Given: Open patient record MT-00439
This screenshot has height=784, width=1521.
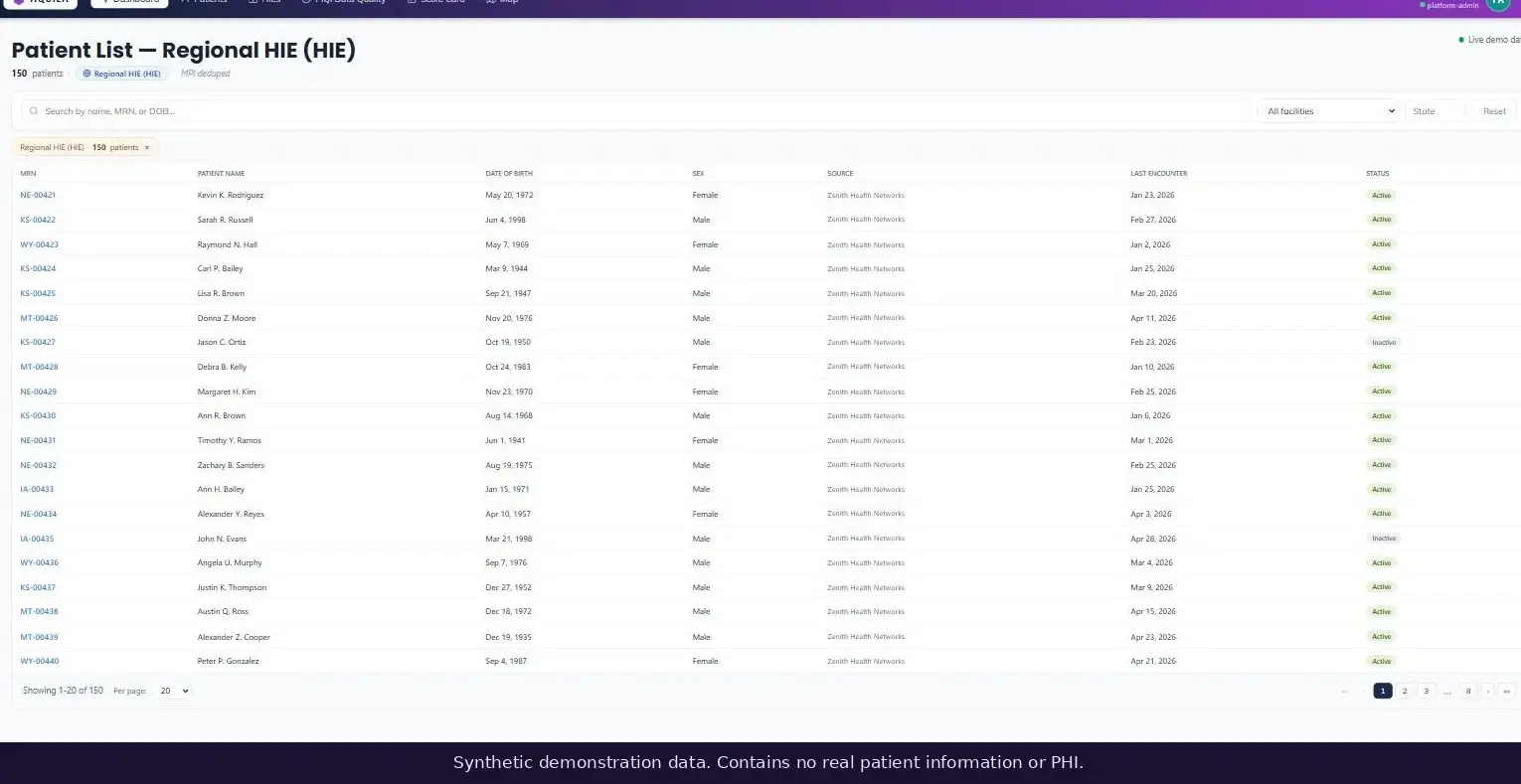Looking at the screenshot, I should pos(39,637).
